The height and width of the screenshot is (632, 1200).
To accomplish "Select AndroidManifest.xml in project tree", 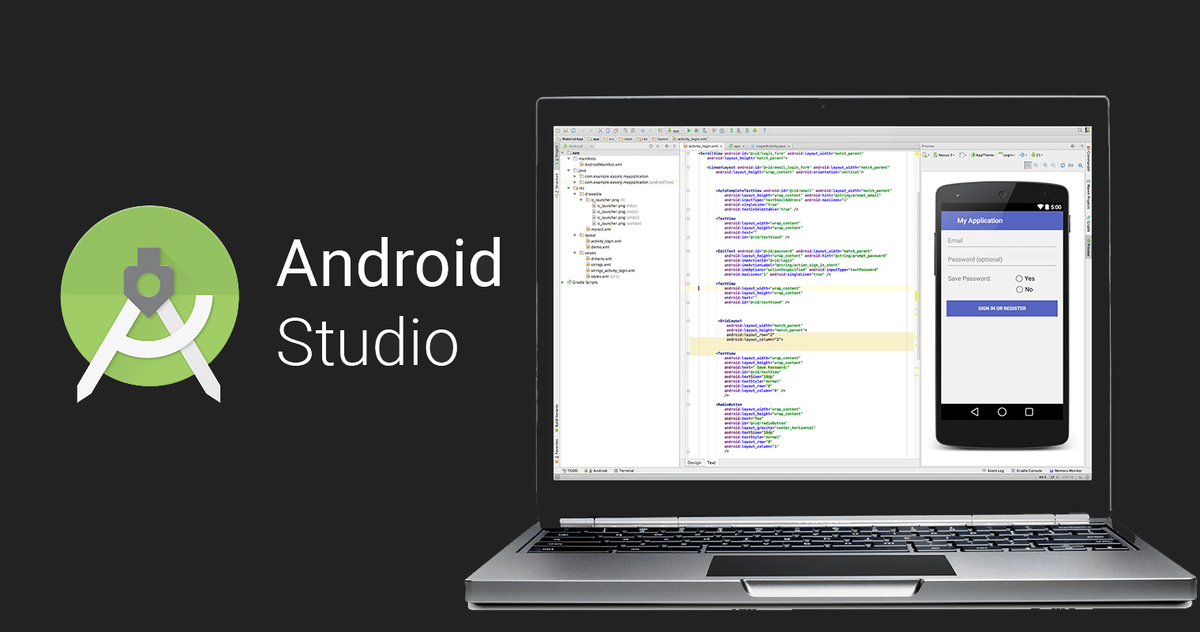I will click(x=601, y=164).
